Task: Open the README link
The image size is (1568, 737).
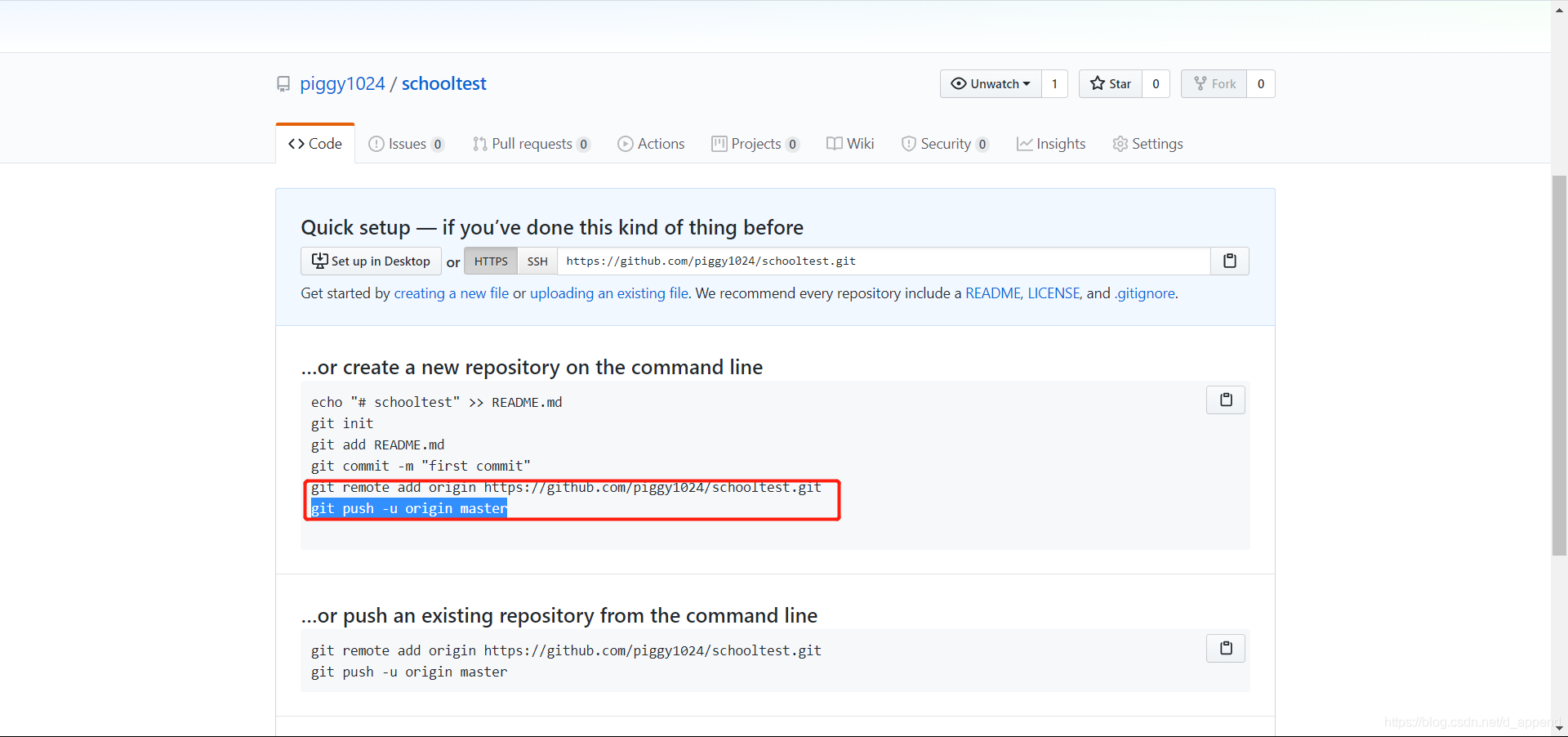Action: pyautogui.click(x=993, y=293)
